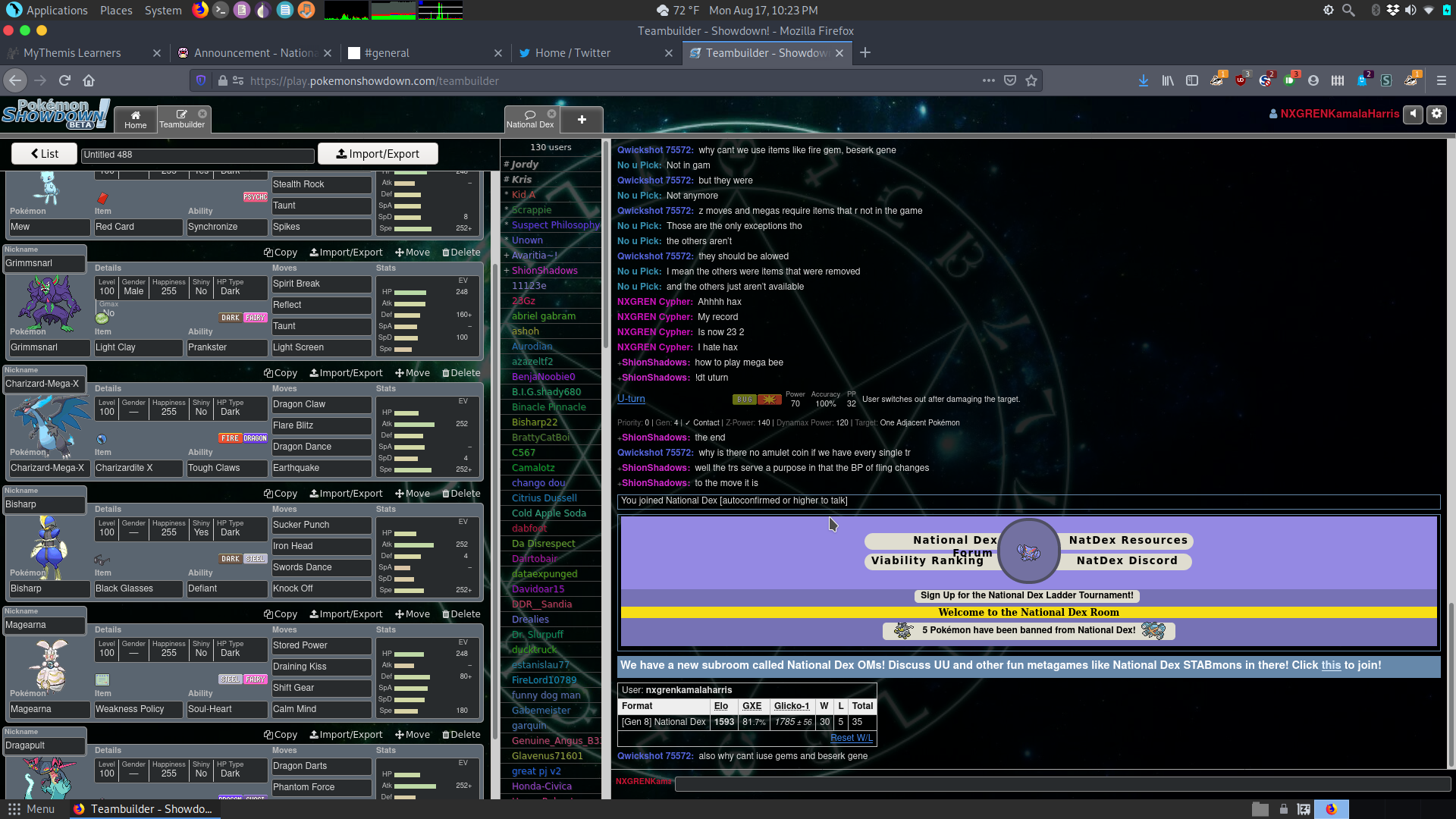Toggle the Firefox sidebar icon

click(1192, 80)
